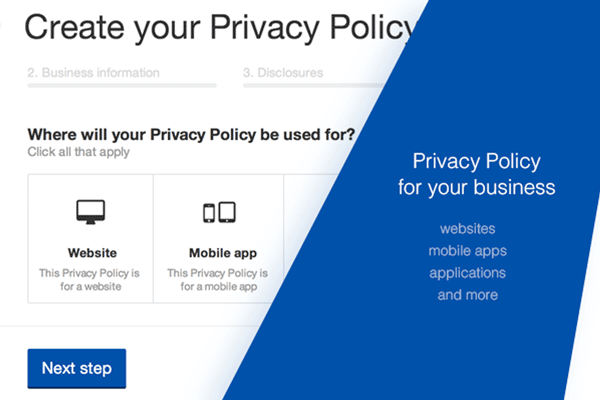
Task: Click progress bar under Disclosures
Action: 300,86
